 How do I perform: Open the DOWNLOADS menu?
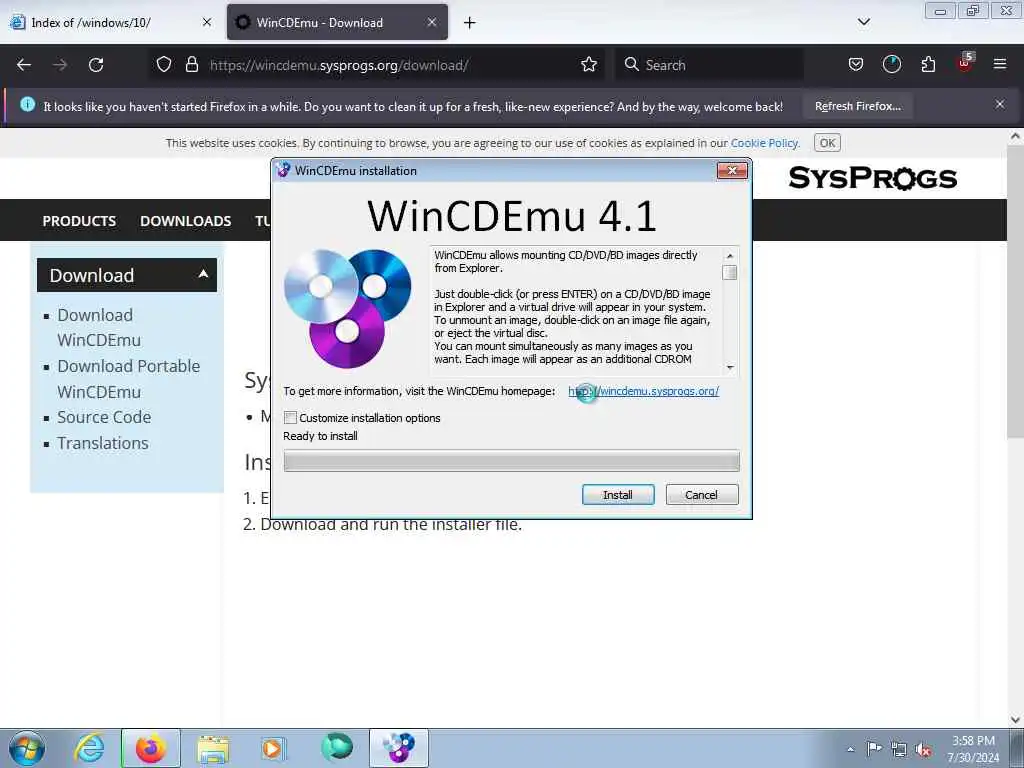[x=185, y=221]
